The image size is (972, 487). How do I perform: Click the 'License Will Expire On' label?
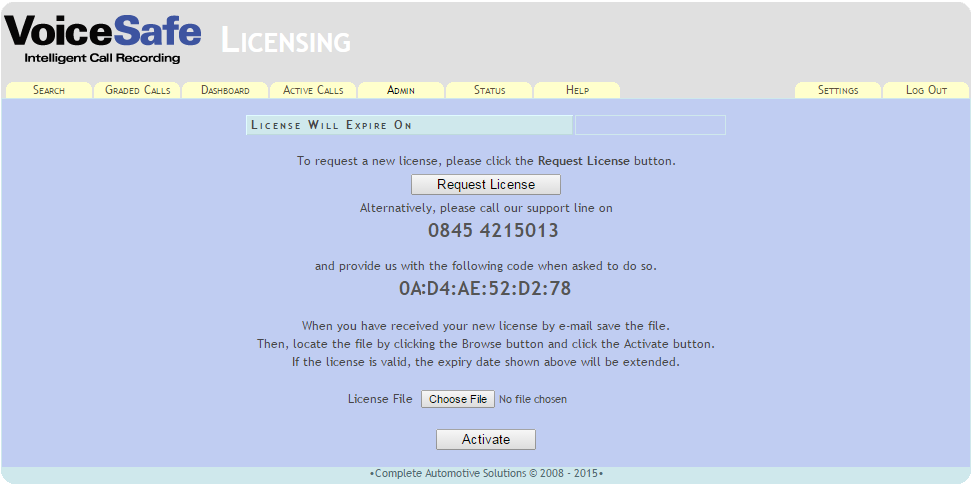coord(409,125)
